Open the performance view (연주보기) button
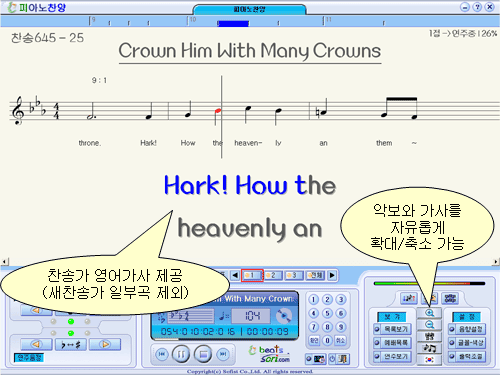This screenshot has height=375, width=500. pos(392,356)
